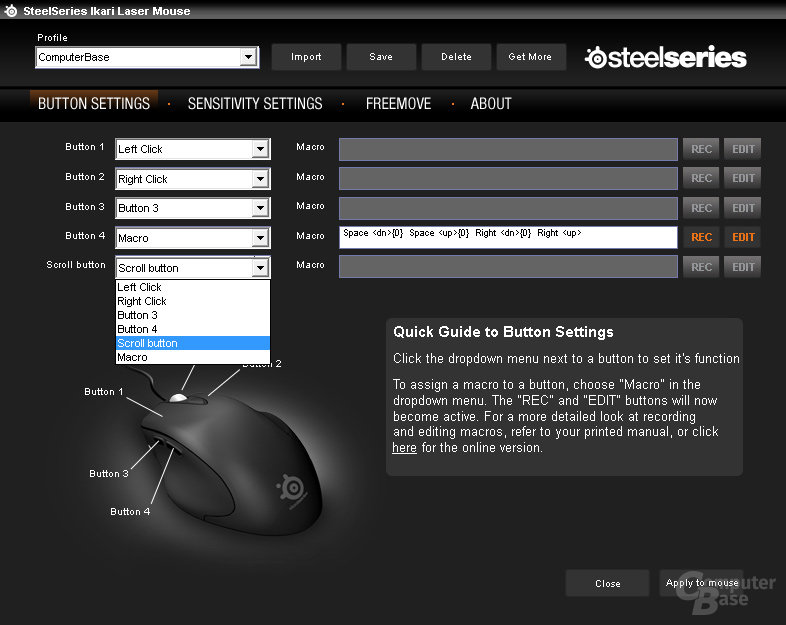This screenshot has width=786, height=625.
Task: Click EDIT for the Button 1 macro
Action: [743, 149]
